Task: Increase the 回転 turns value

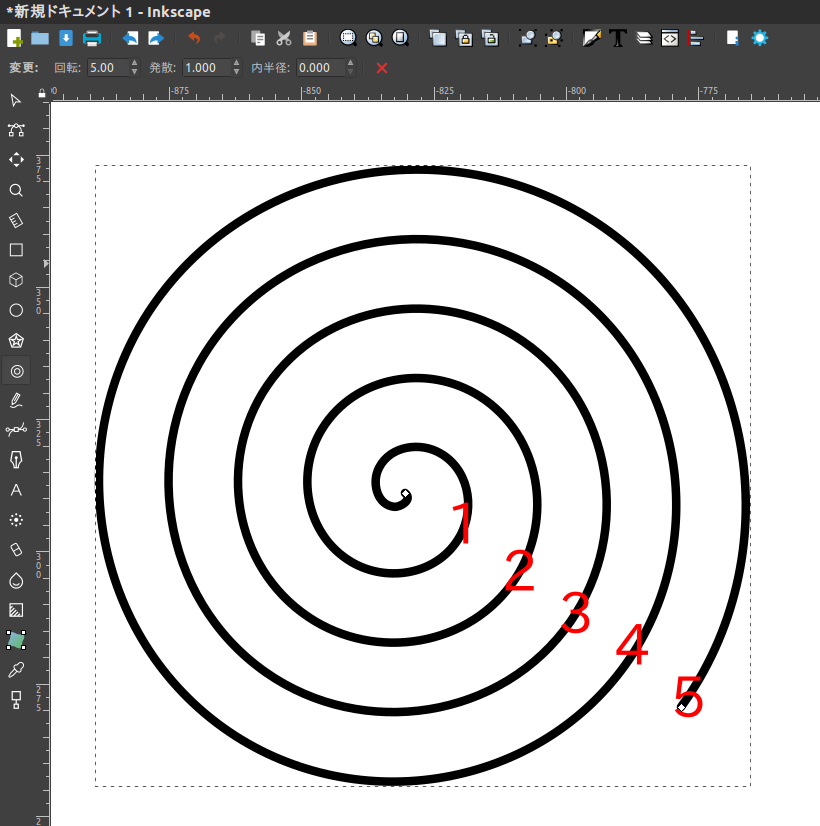Action: (134, 63)
